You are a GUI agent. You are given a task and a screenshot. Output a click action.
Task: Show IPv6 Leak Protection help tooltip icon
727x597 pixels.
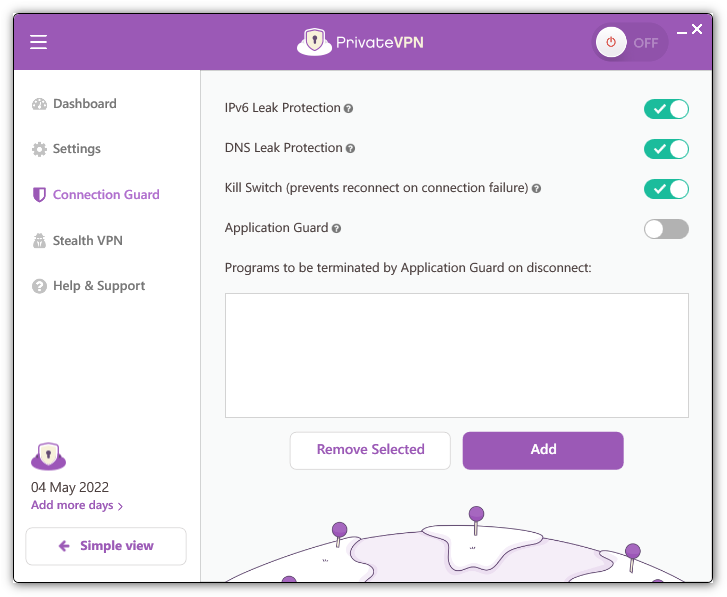point(348,108)
